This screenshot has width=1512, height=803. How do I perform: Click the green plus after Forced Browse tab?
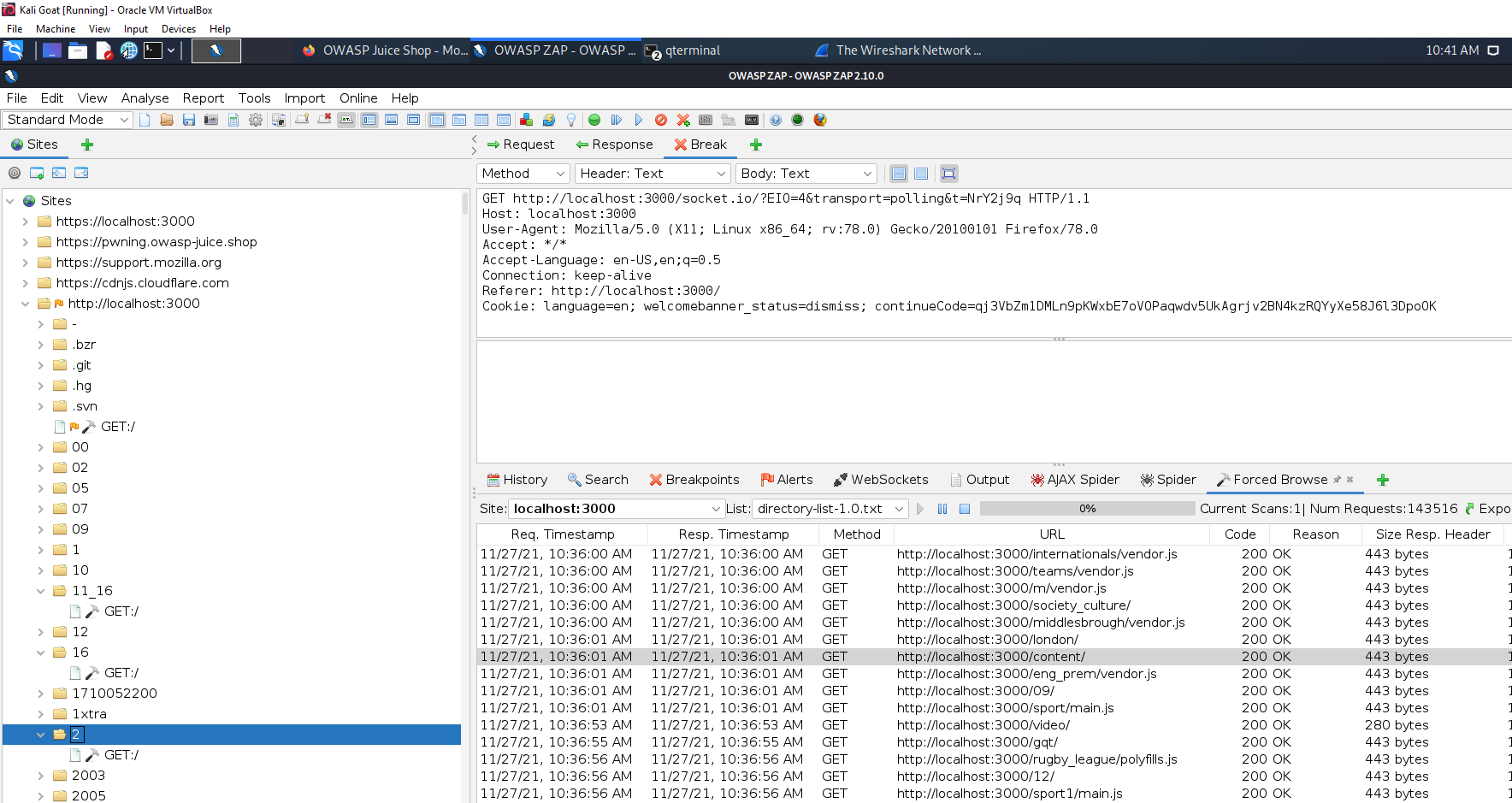point(1383,480)
